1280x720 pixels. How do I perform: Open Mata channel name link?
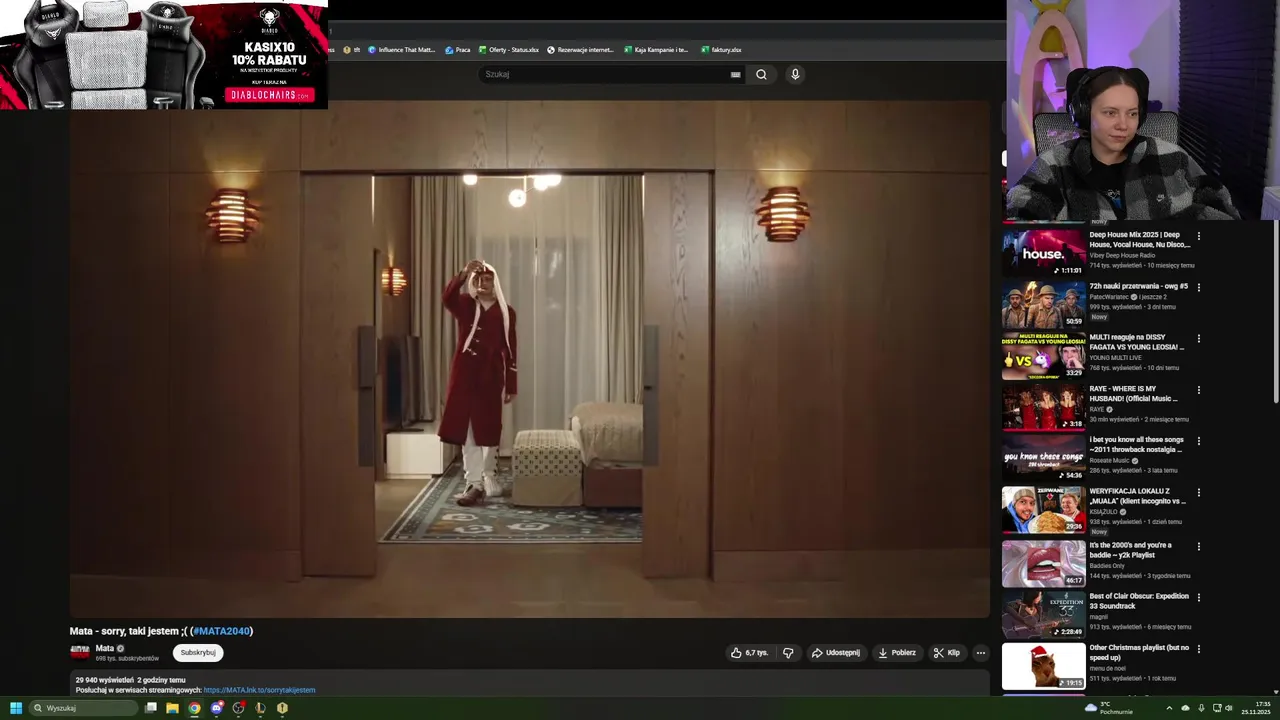pyautogui.click(x=105, y=649)
